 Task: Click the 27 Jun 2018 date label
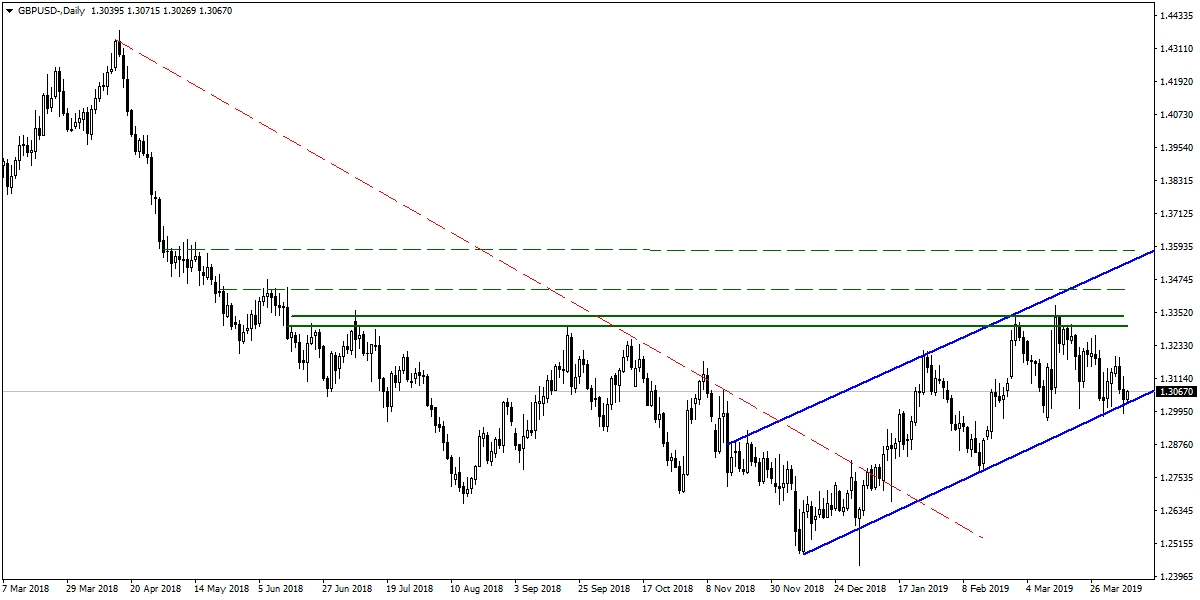(x=348, y=590)
